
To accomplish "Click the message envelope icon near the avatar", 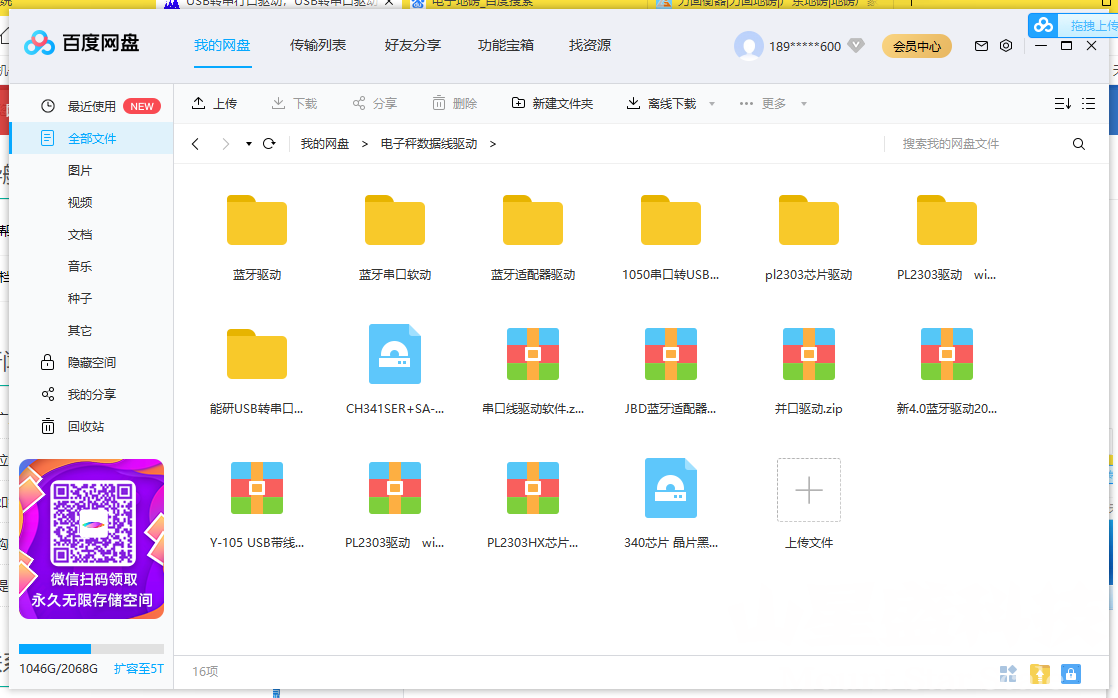I will tap(981, 45).
